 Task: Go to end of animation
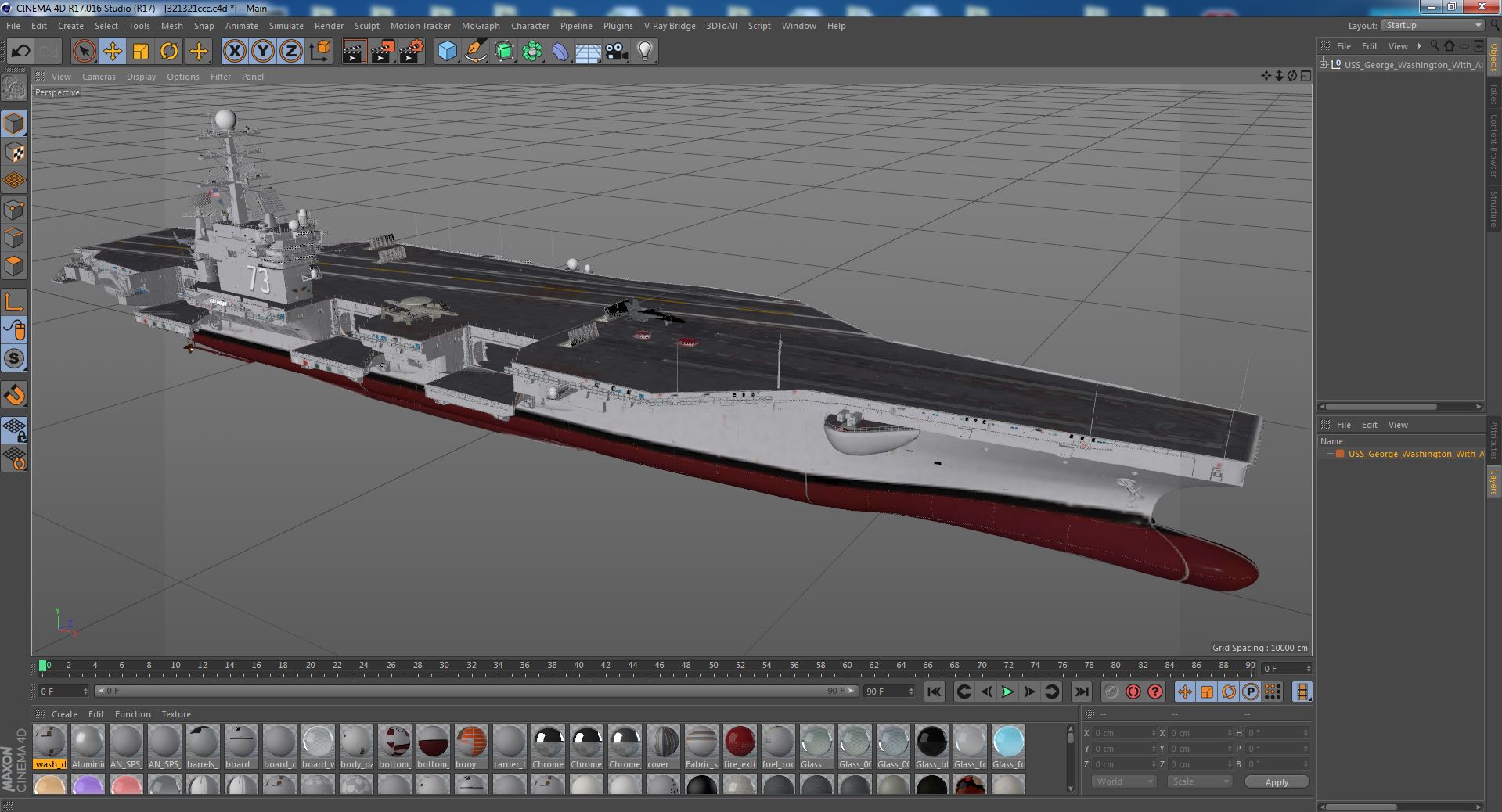pos(1081,692)
